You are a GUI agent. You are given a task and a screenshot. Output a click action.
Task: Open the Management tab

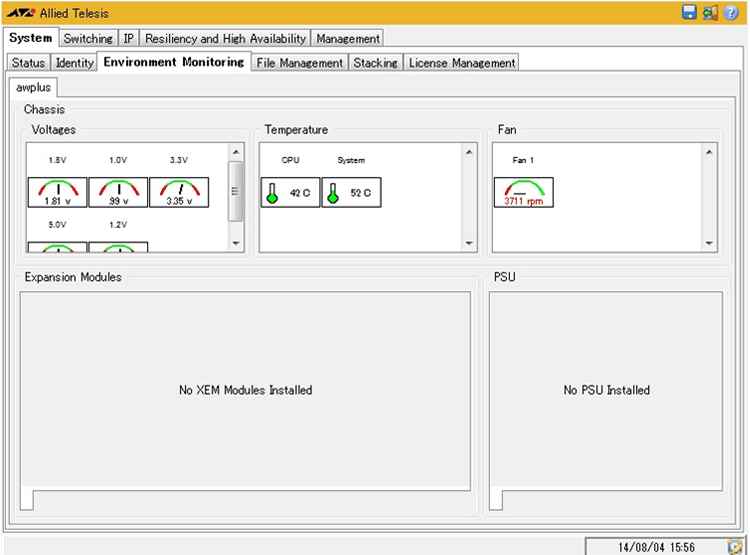pos(348,38)
